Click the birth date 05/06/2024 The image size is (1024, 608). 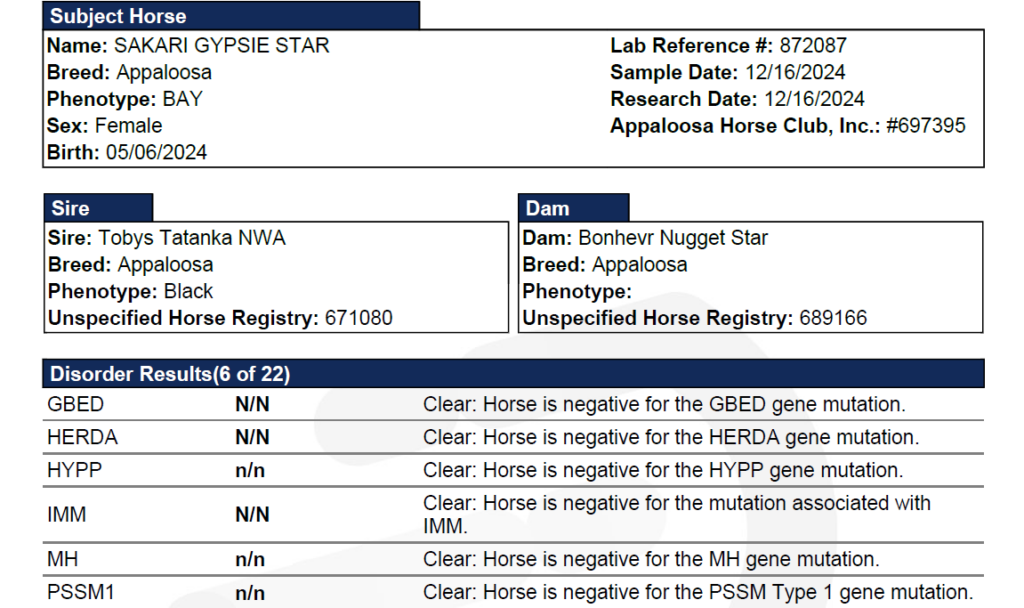tap(155, 153)
